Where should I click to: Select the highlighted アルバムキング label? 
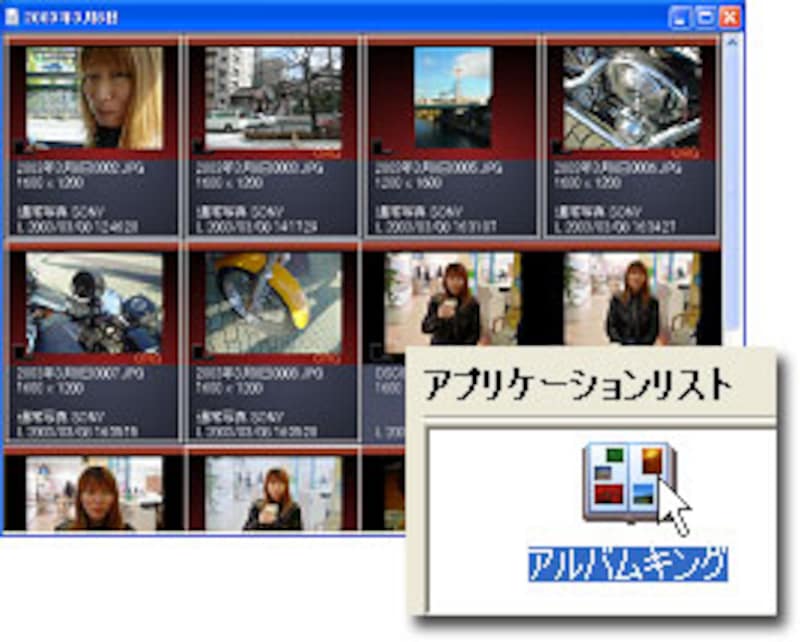(628, 564)
